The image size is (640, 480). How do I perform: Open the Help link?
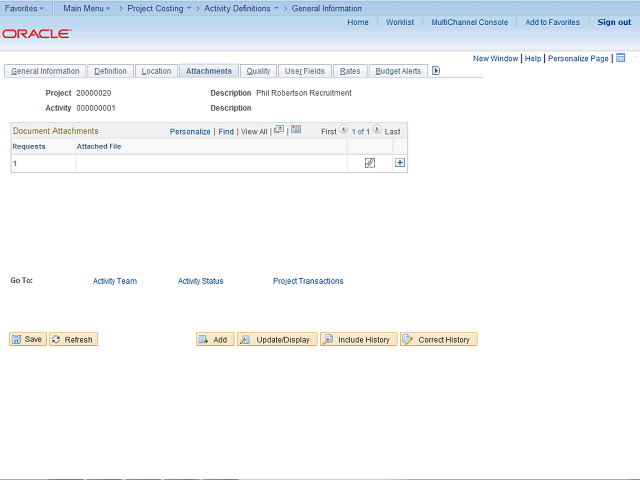tap(533, 58)
